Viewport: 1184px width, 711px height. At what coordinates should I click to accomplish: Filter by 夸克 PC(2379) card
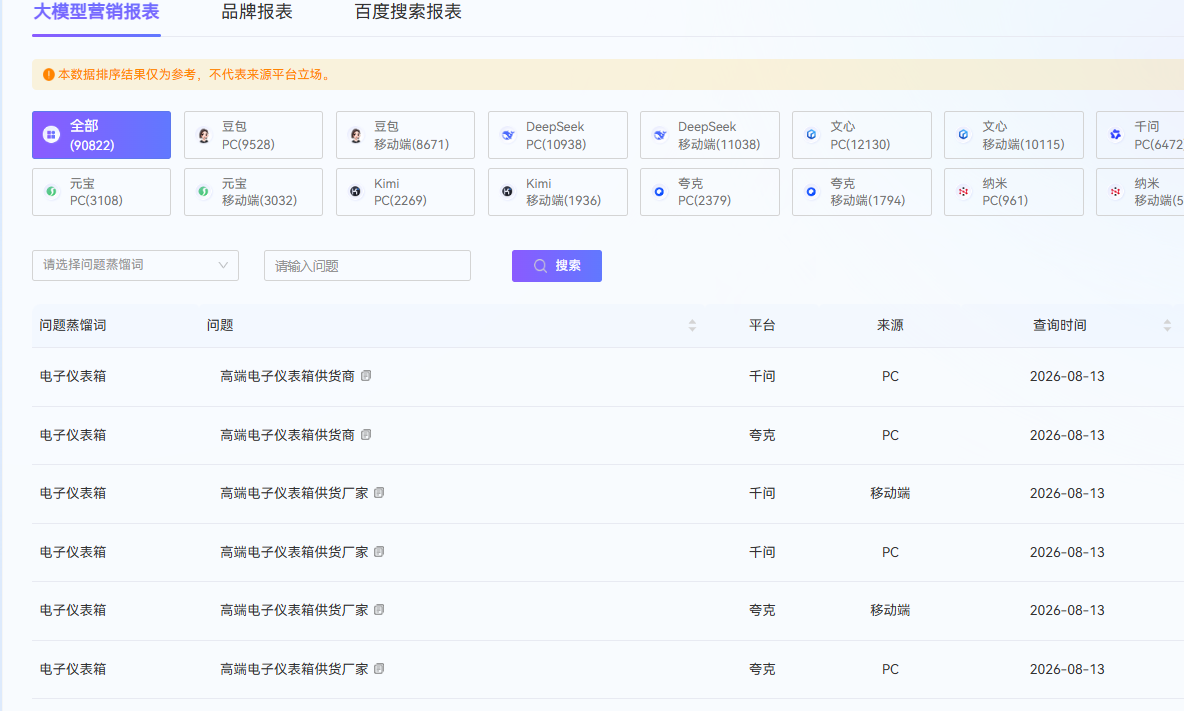click(710, 192)
